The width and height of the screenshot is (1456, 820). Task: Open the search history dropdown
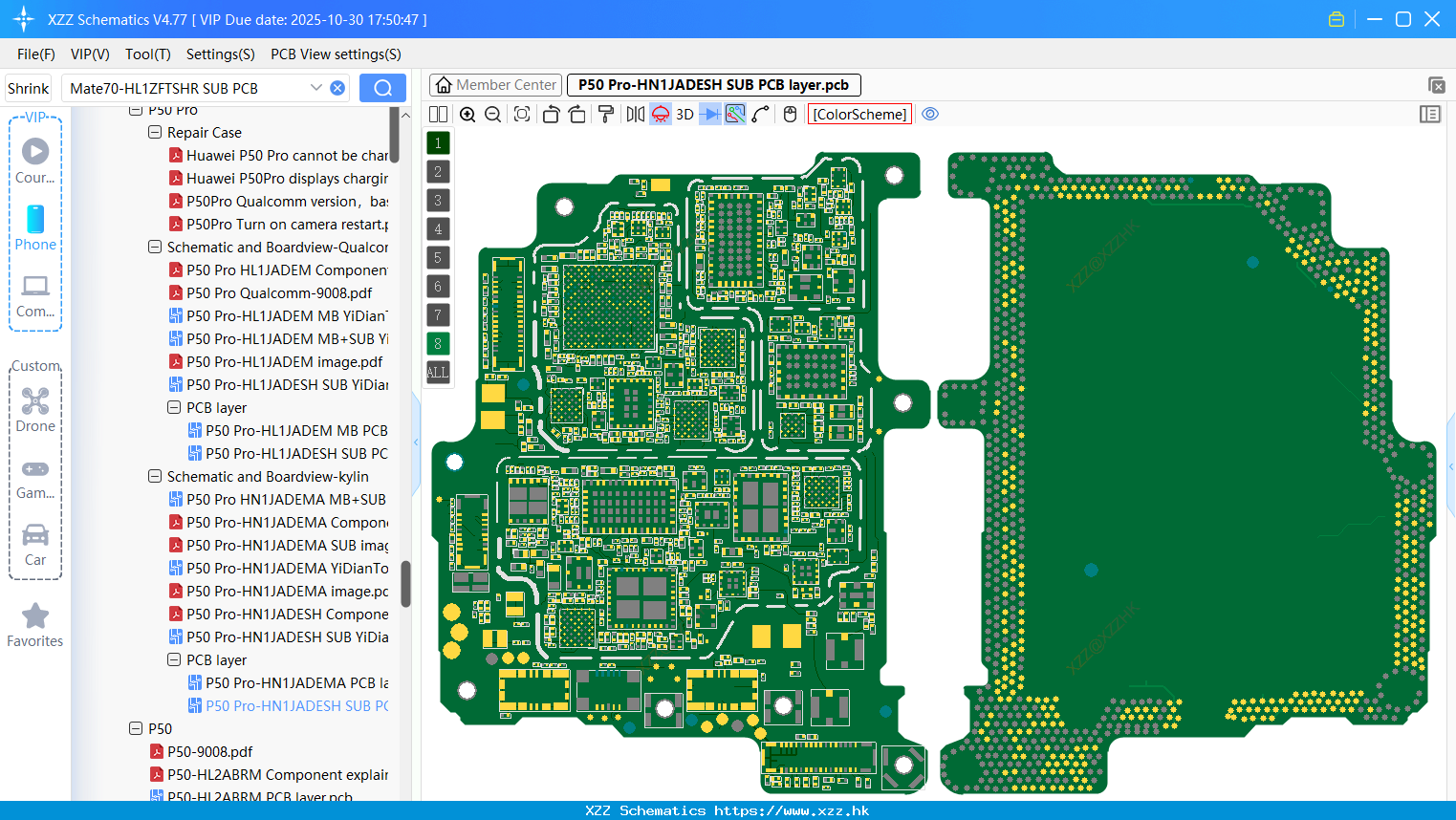coord(316,88)
